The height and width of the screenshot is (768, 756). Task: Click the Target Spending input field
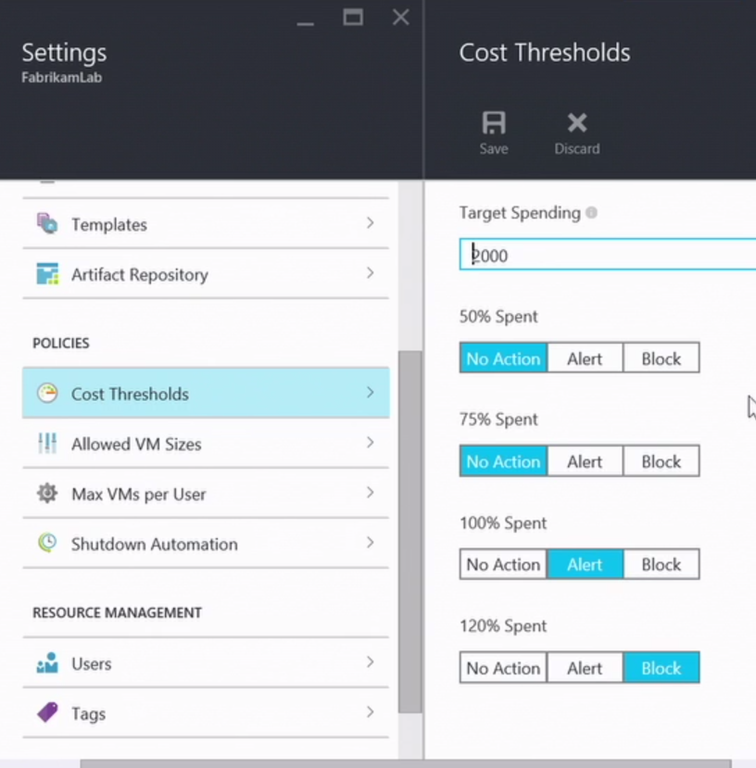click(608, 254)
